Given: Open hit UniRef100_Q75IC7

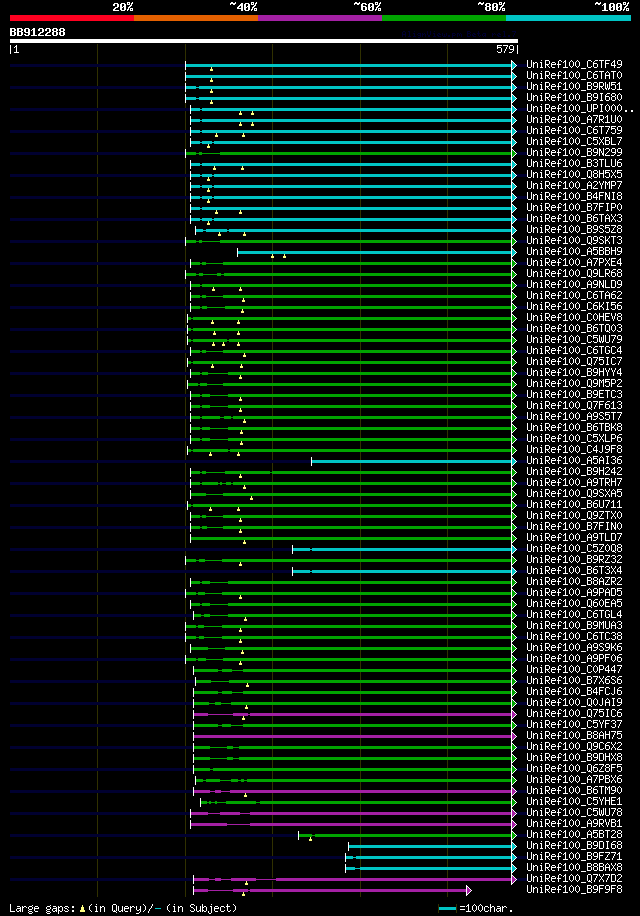Looking at the screenshot, I should (x=574, y=362).
